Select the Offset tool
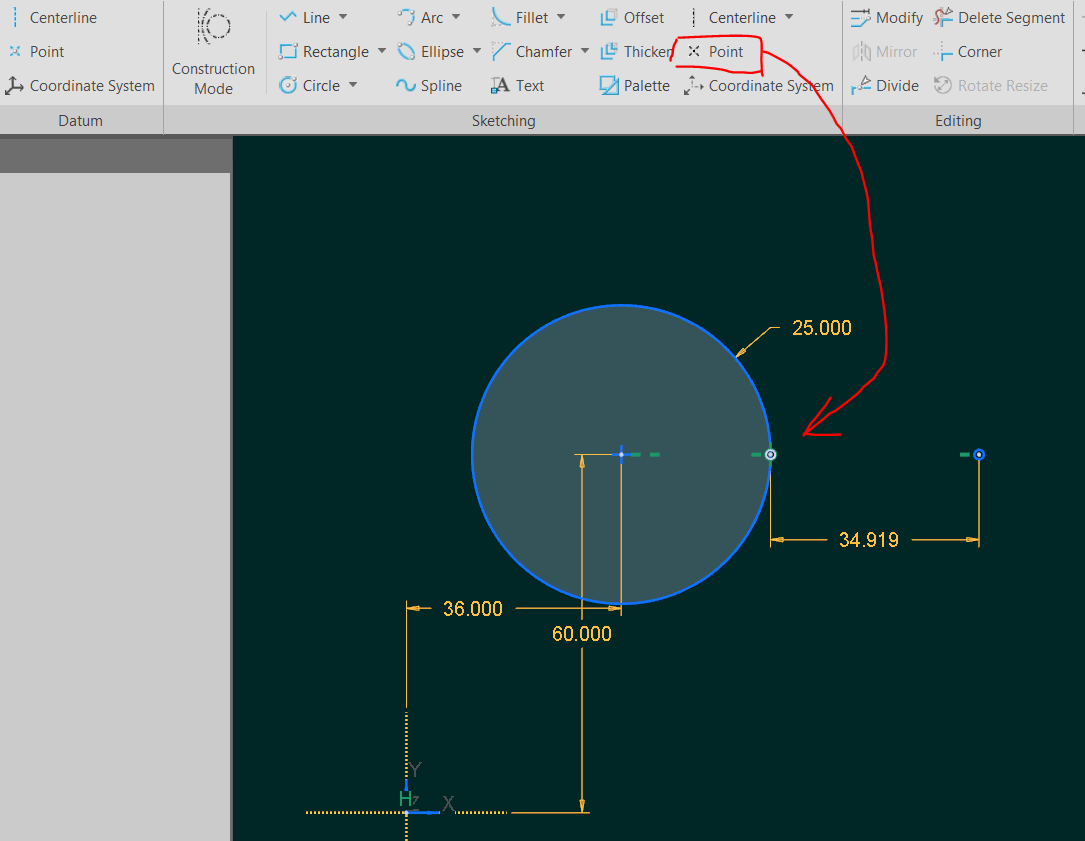Image resolution: width=1085 pixels, height=841 pixels. 631,16
